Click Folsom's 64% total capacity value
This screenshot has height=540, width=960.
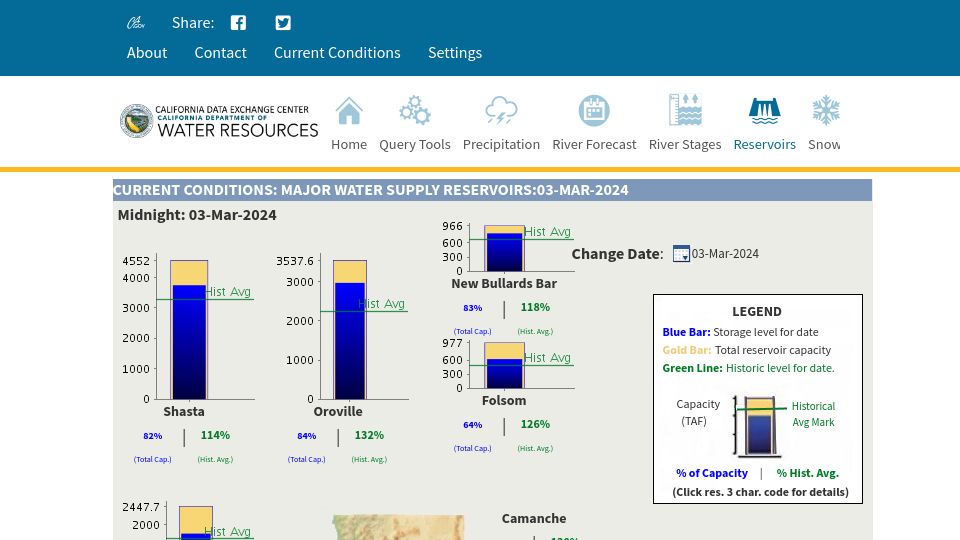(x=473, y=425)
